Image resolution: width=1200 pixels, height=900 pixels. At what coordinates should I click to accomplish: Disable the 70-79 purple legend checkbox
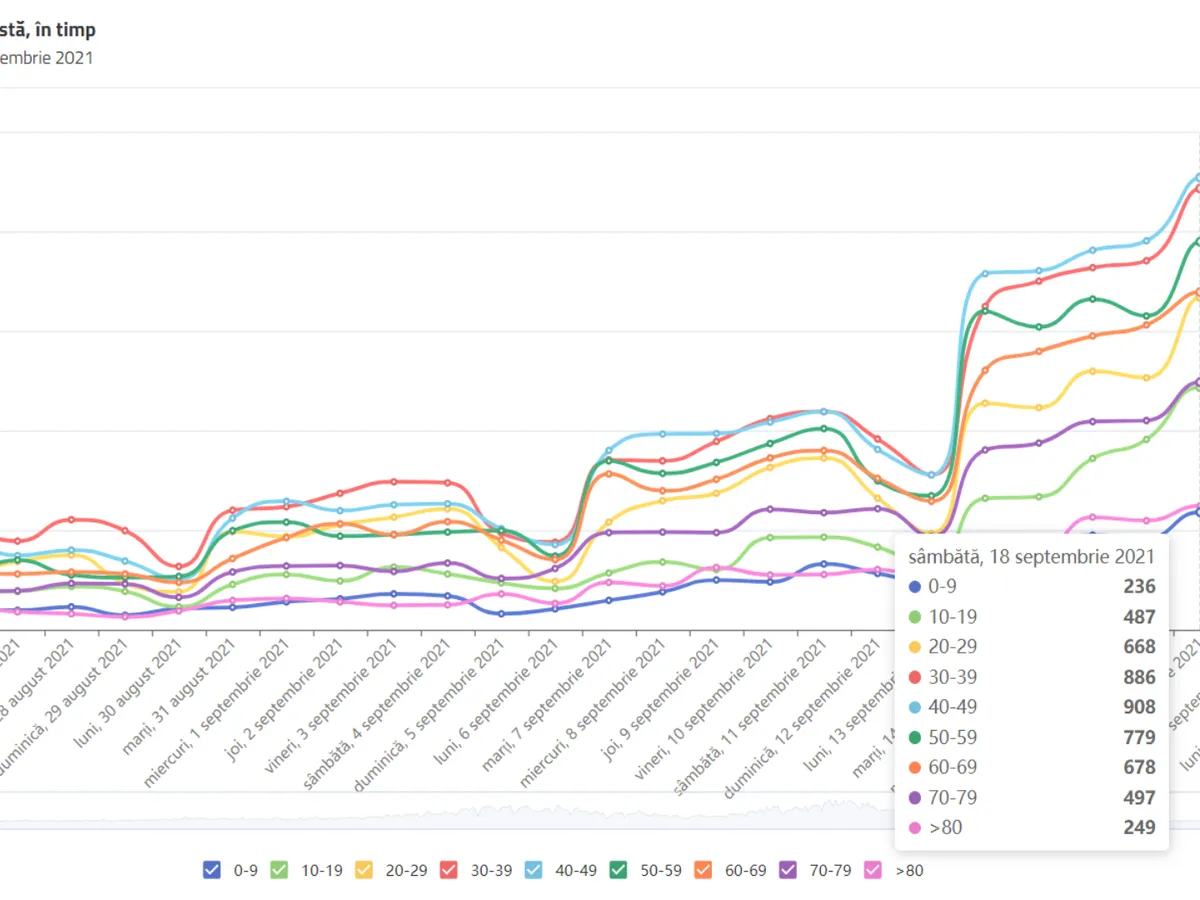tap(788, 870)
